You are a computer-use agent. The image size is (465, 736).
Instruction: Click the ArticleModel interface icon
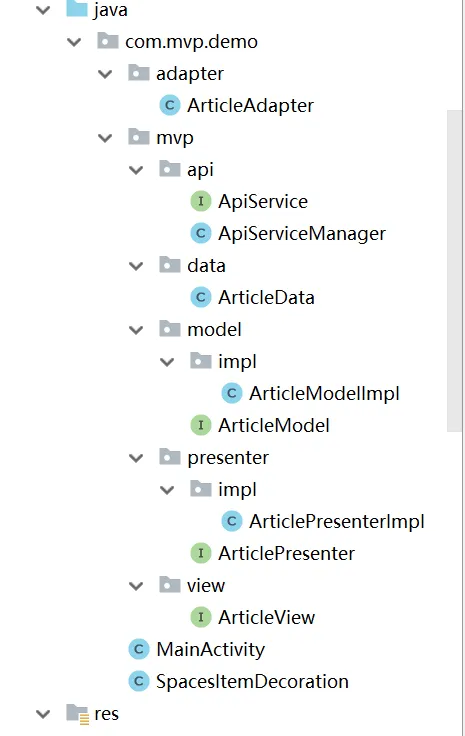(201, 425)
